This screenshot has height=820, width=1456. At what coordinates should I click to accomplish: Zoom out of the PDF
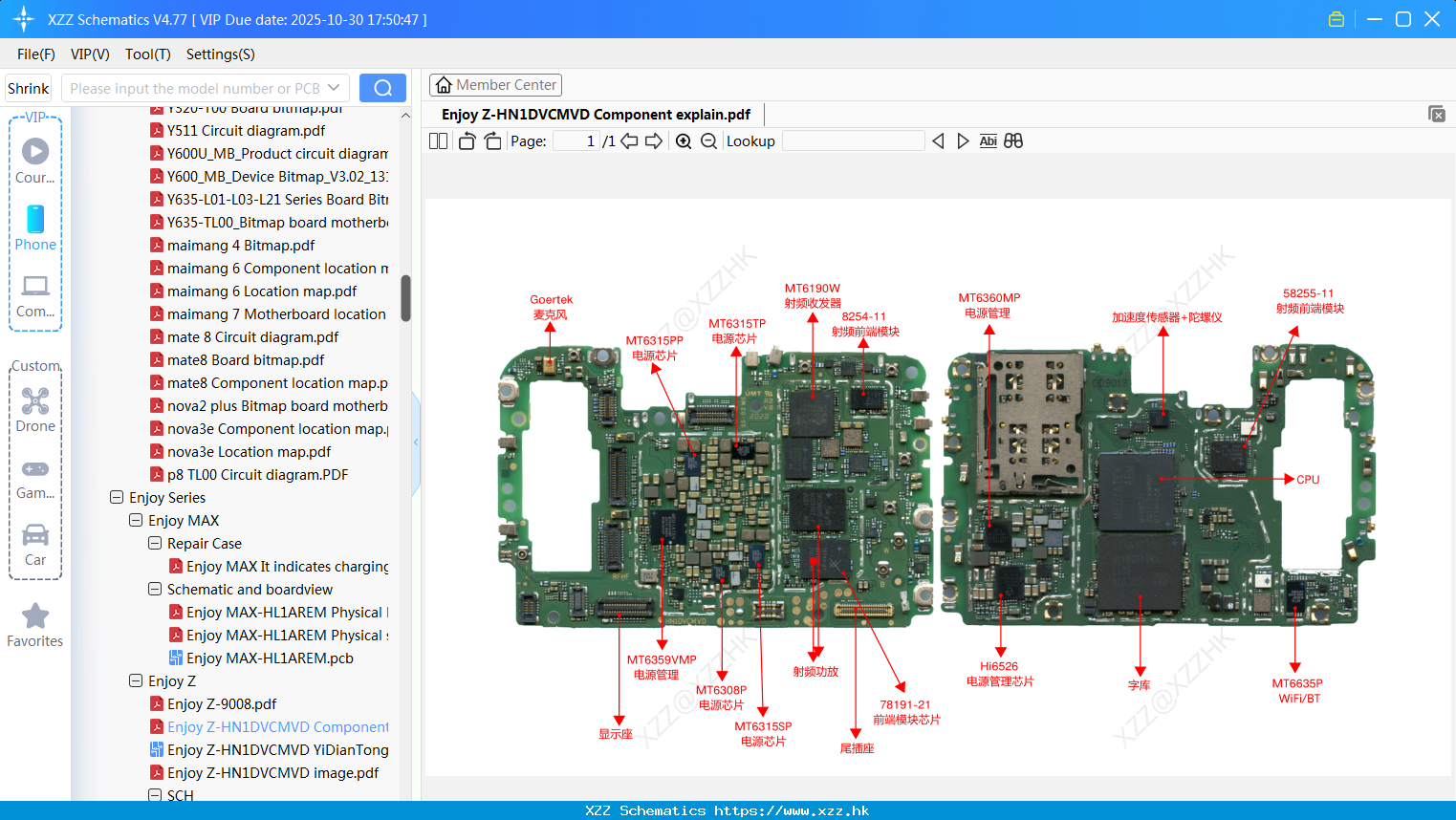click(x=708, y=140)
